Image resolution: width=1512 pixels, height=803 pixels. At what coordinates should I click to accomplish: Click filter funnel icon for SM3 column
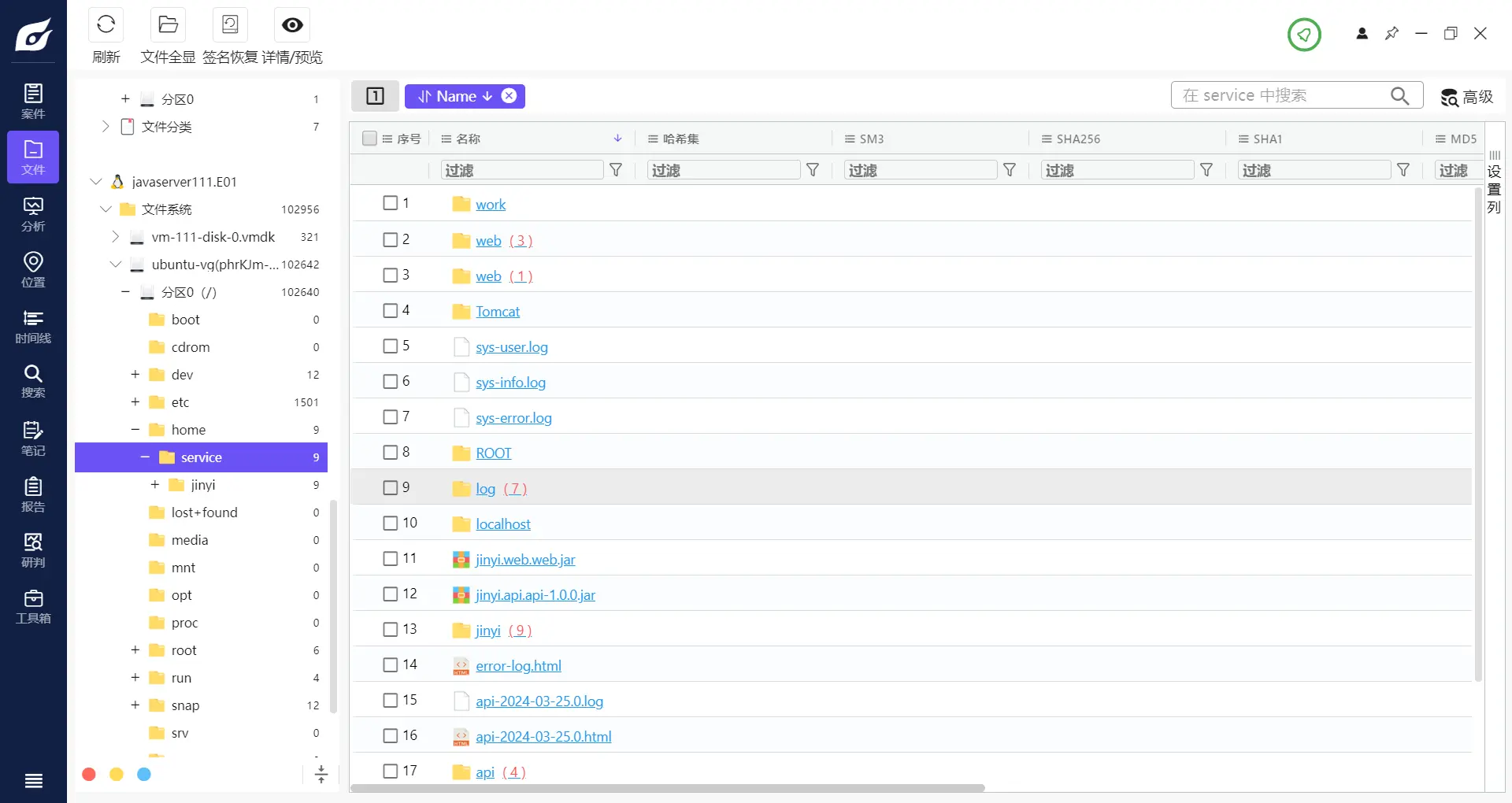click(x=1010, y=170)
